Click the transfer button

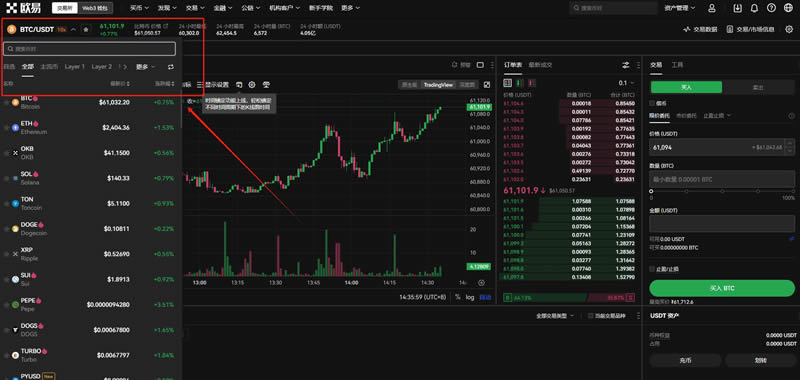760,361
